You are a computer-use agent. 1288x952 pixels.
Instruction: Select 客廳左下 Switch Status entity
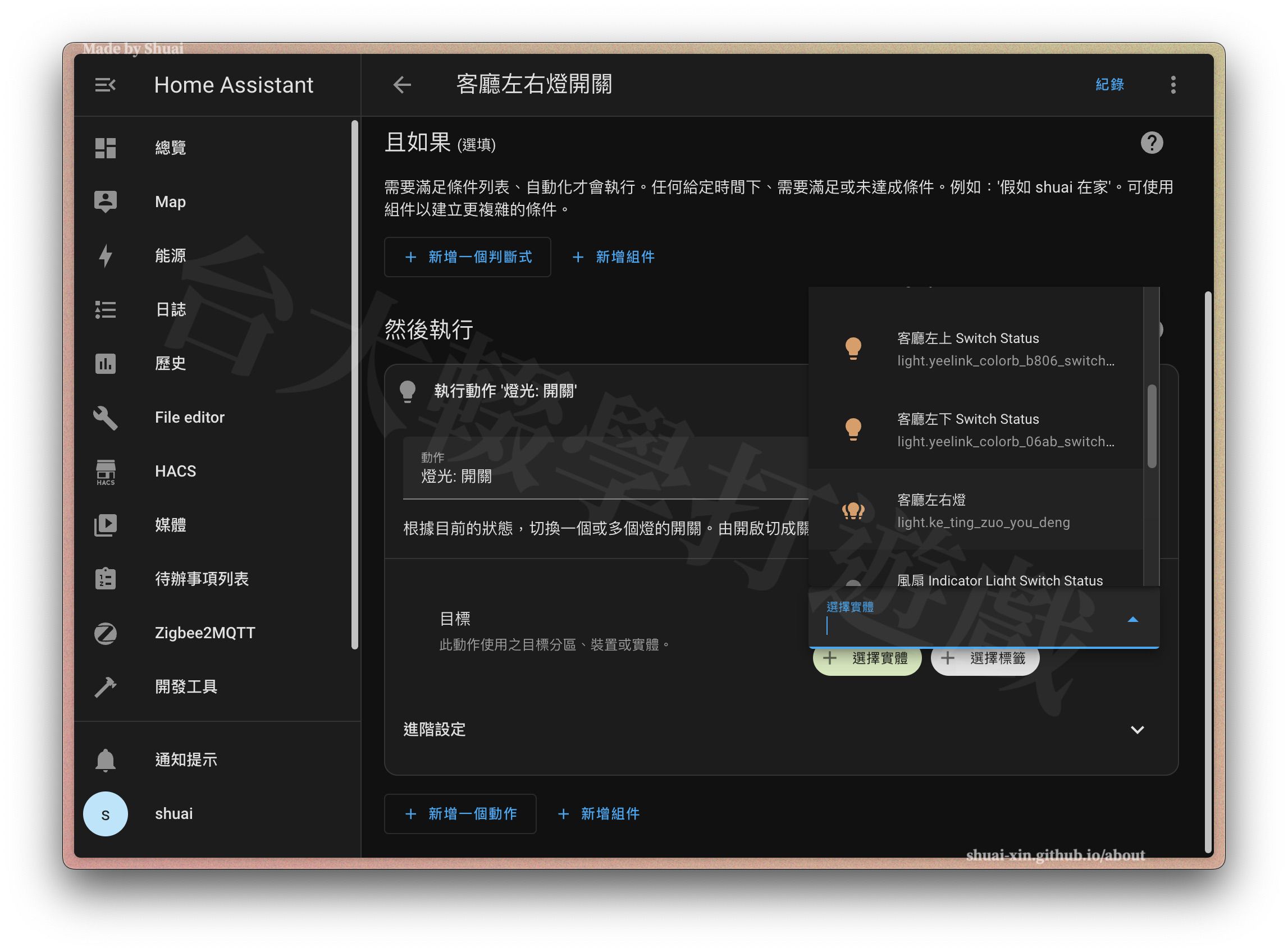tap(976, 429)
